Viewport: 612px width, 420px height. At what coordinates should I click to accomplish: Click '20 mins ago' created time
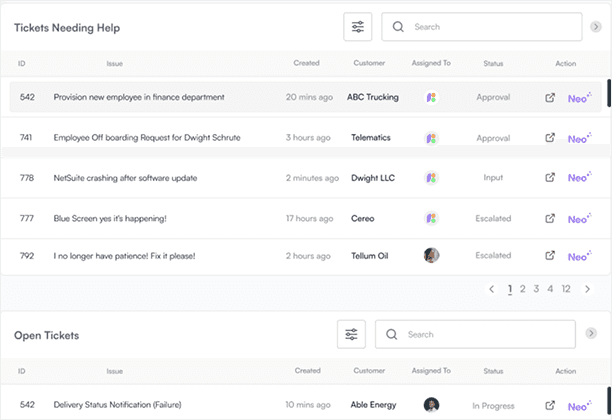(x=309, y=97)
